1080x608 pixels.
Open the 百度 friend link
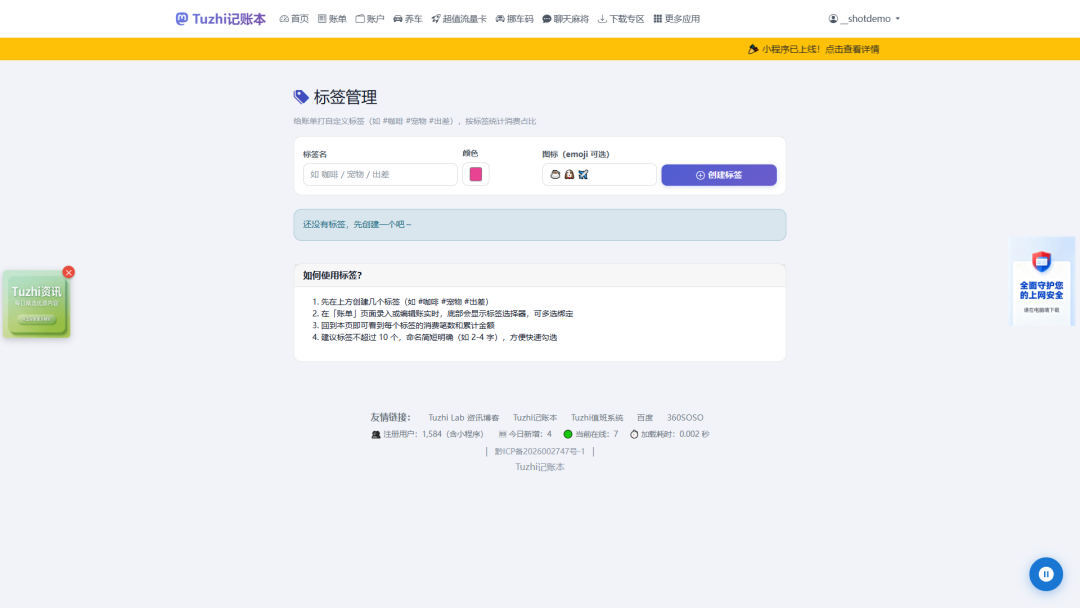[x=645, y=417]
